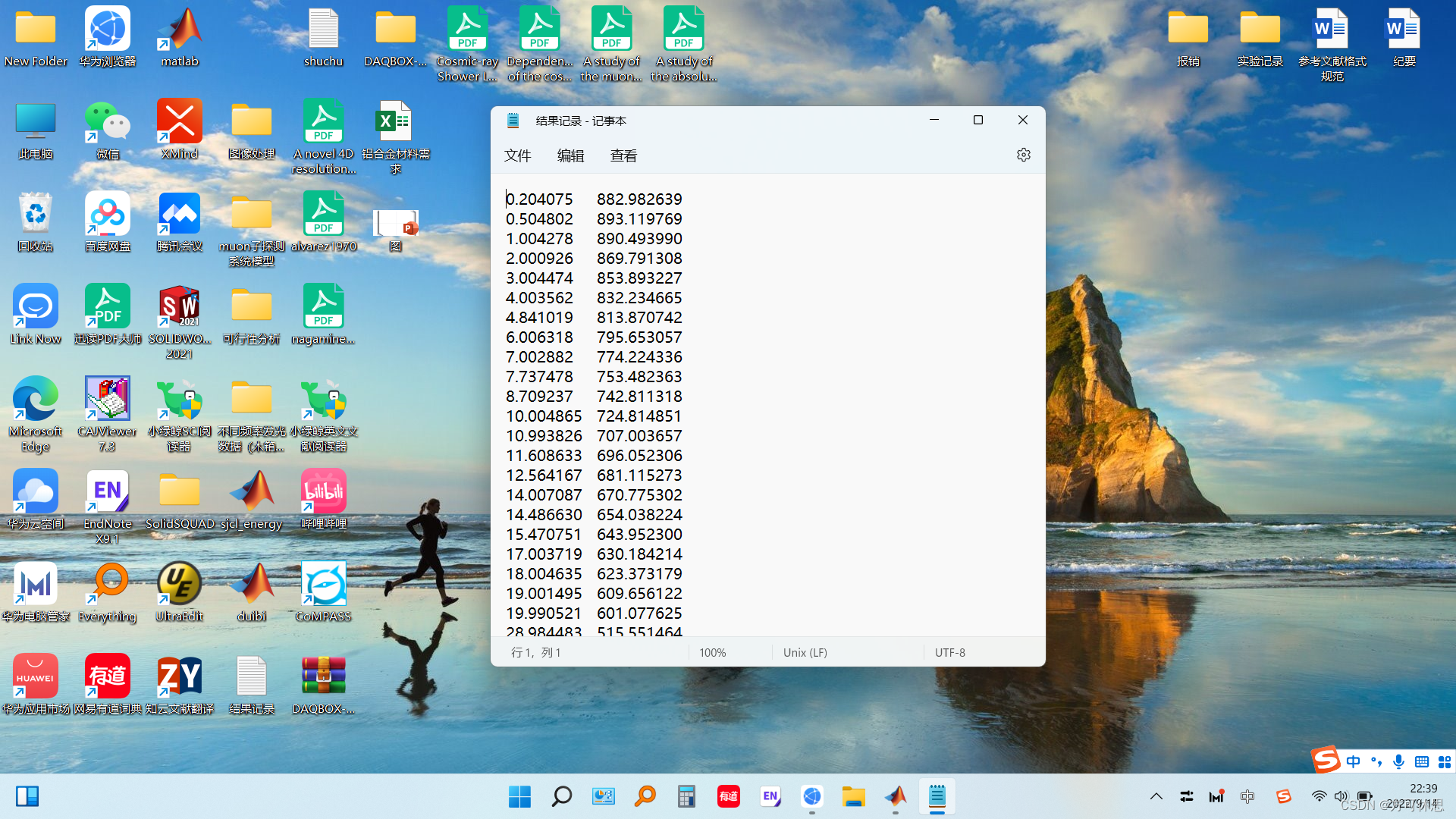Click the Unix (LF) line ending indicator
This screenshot has width=1456, height=819.
(x=805, y=652)
